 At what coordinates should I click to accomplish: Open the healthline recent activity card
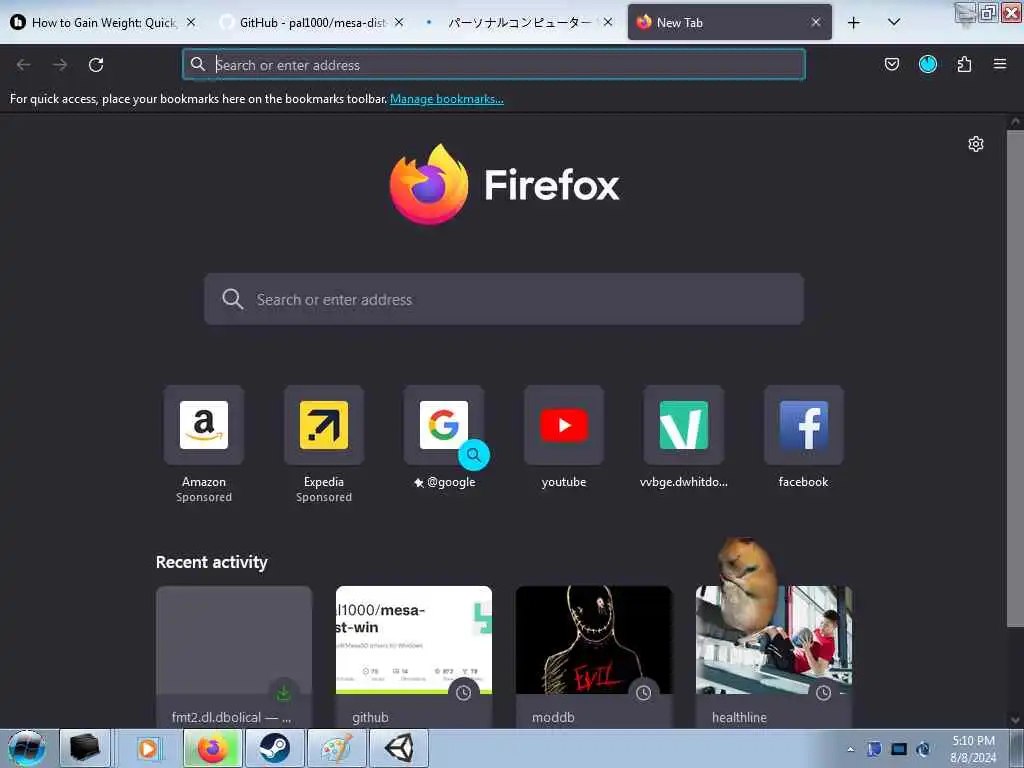[x=774, y=656]
